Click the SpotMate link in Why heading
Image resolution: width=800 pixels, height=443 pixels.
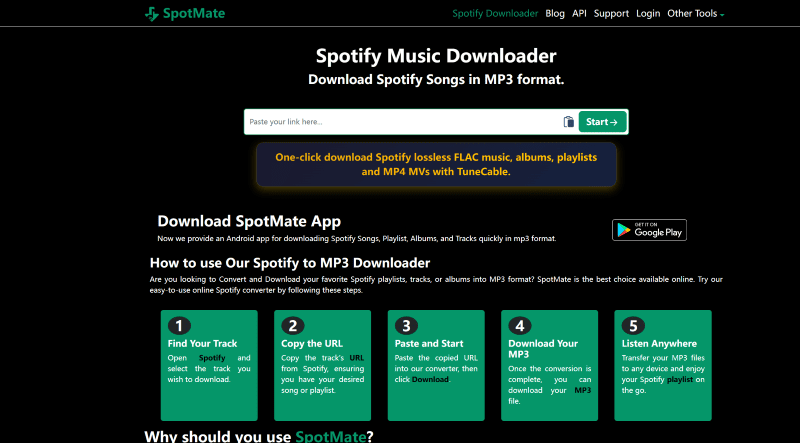pyautogui.click(x=331, y=436)
